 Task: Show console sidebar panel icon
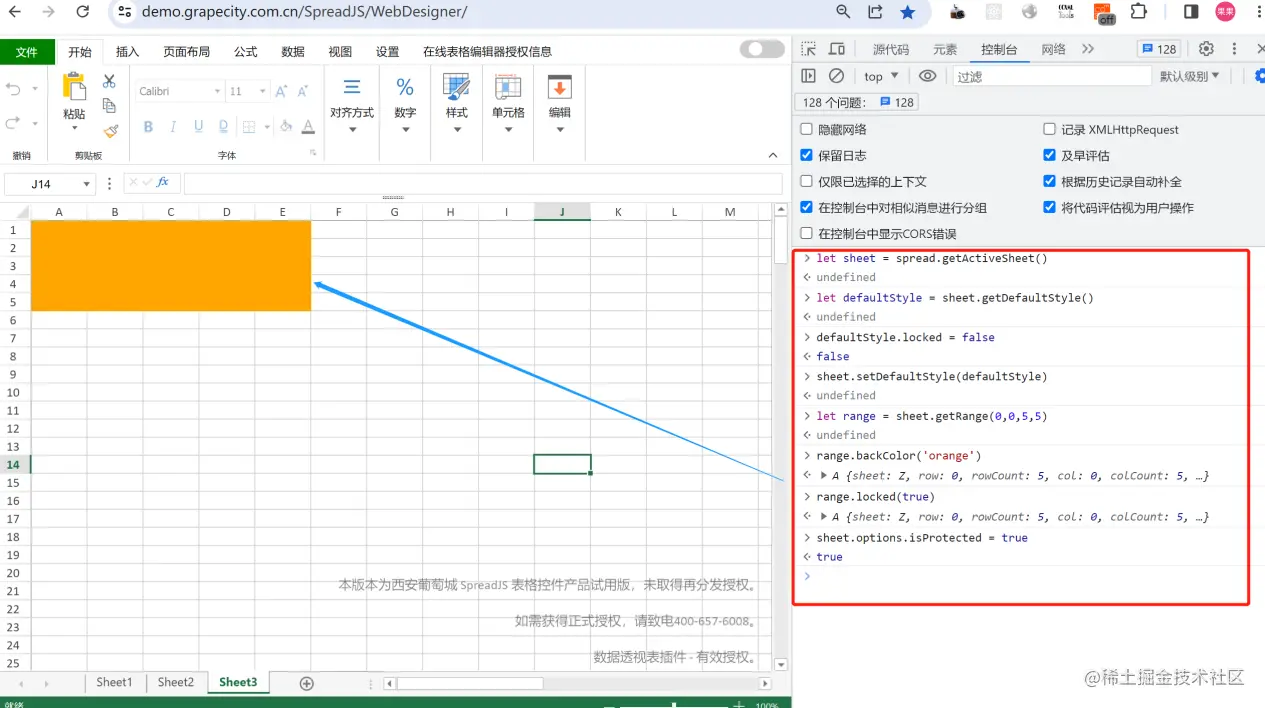(809, 76)
